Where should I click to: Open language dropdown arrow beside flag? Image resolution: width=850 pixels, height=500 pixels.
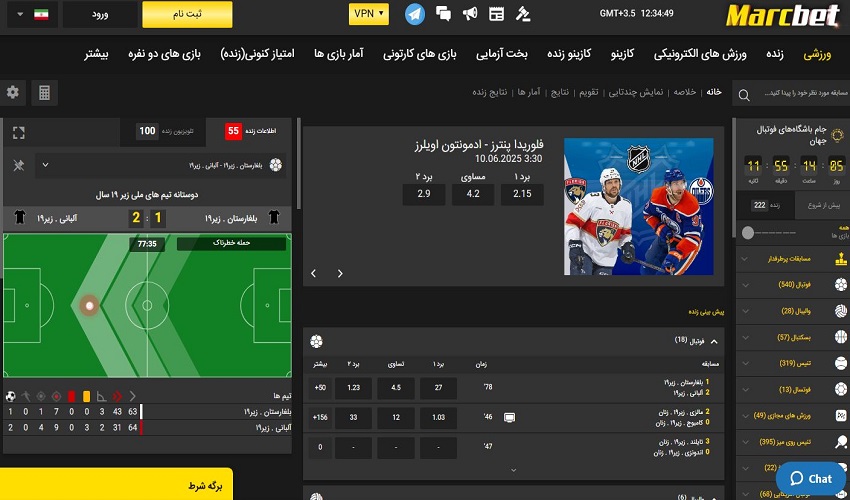pos(21,14)
